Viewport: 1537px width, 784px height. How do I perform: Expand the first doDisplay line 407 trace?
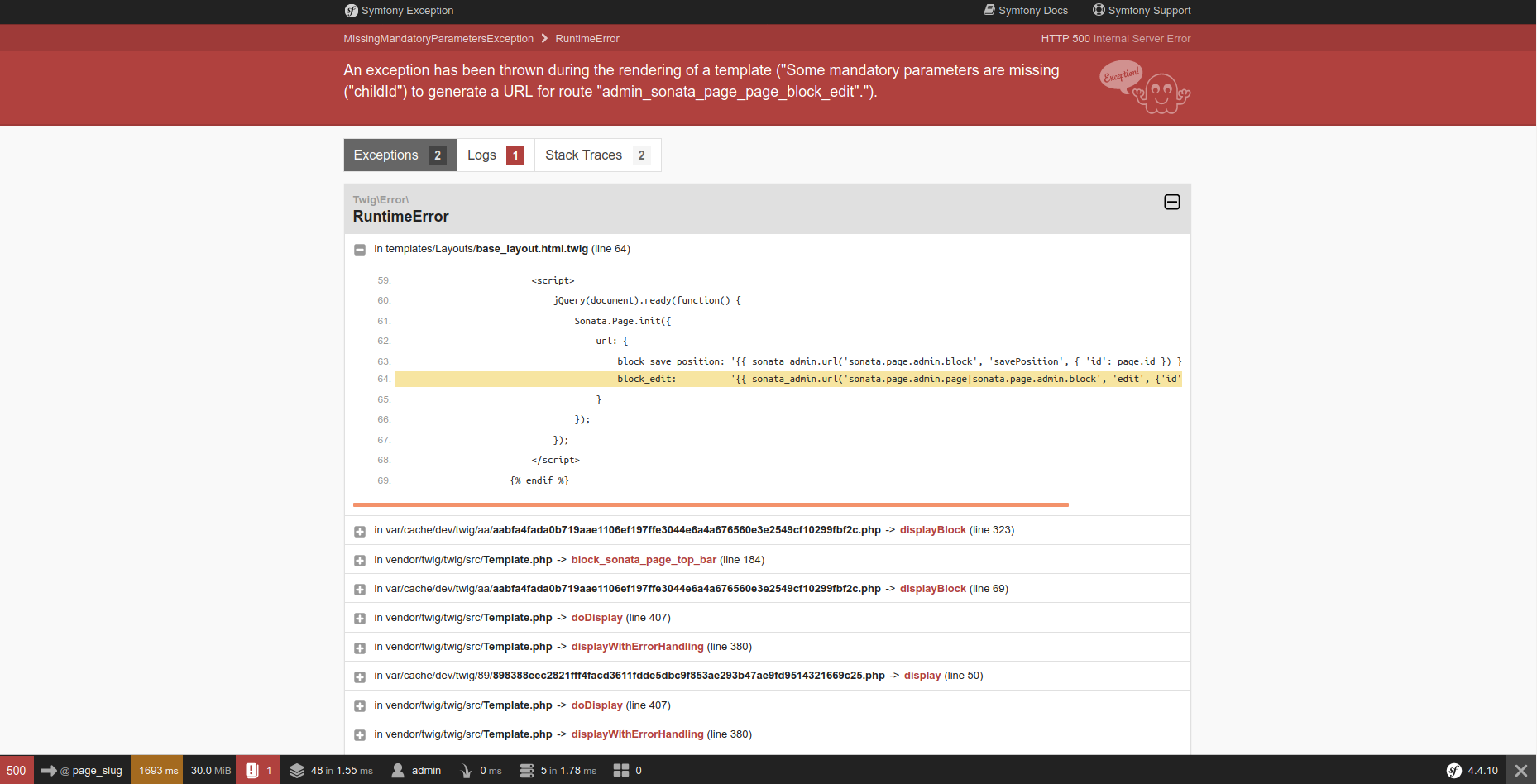point(360,619)
